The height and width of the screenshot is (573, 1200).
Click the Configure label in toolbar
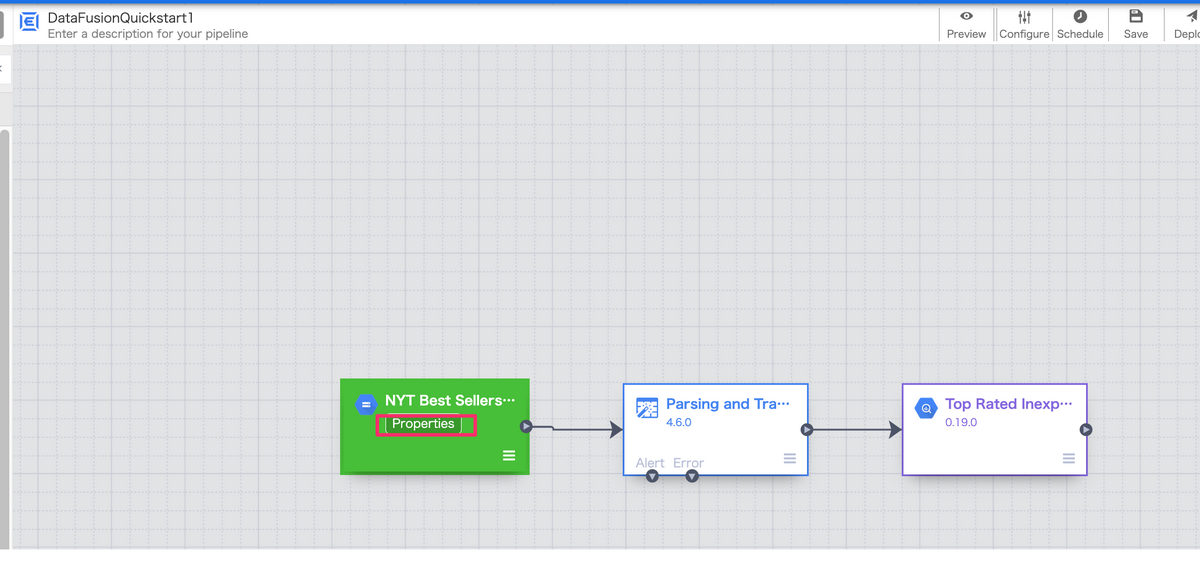coord(1024,34)
